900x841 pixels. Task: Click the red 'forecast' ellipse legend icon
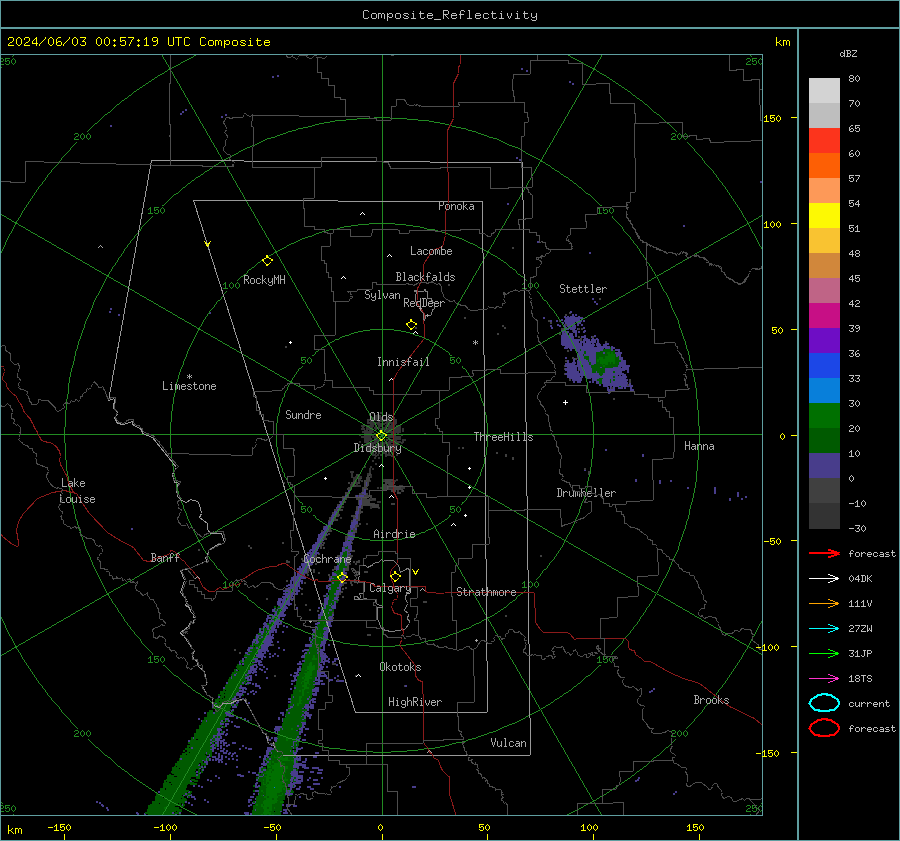coord(824,728)
